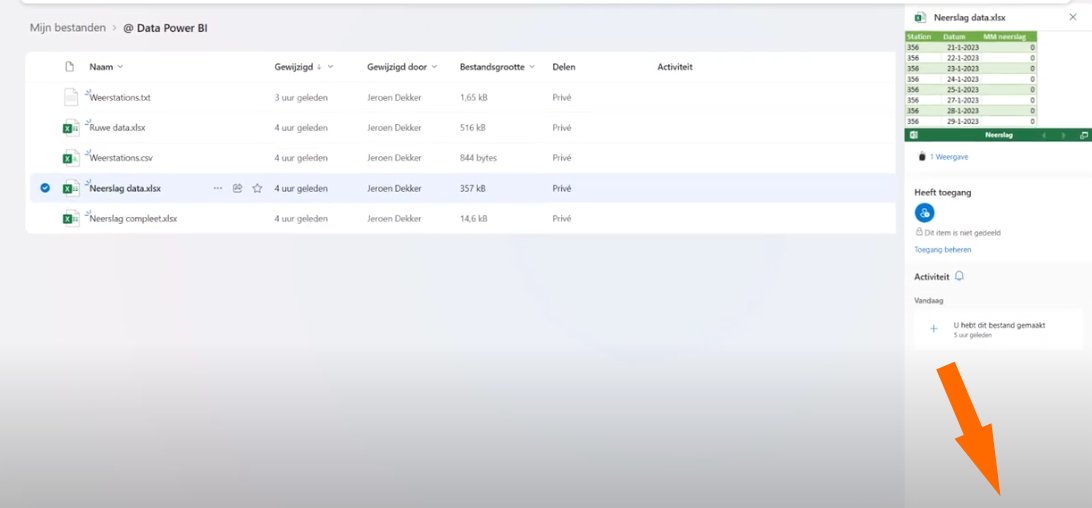Select the Neerslag sheet tab in preview
Viewport: 1092px width, 508px height.
click(998, 135)
